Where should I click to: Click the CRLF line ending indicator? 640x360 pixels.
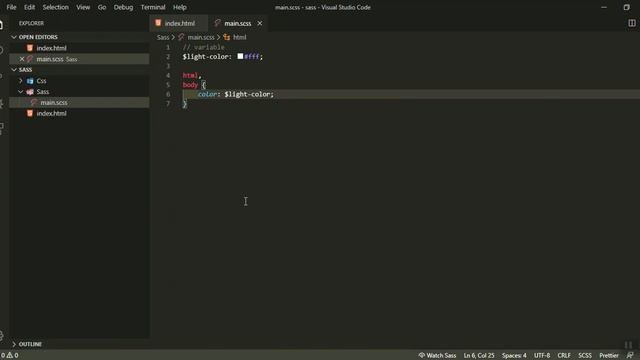click(564, 356)
